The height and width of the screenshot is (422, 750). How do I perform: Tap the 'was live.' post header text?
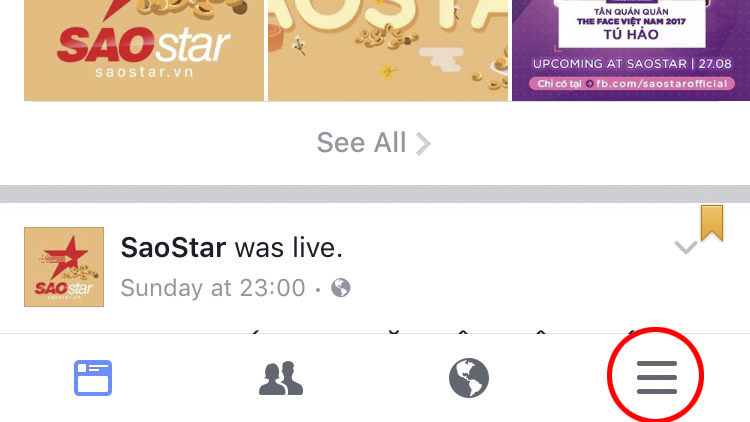[x=289, y=248]
